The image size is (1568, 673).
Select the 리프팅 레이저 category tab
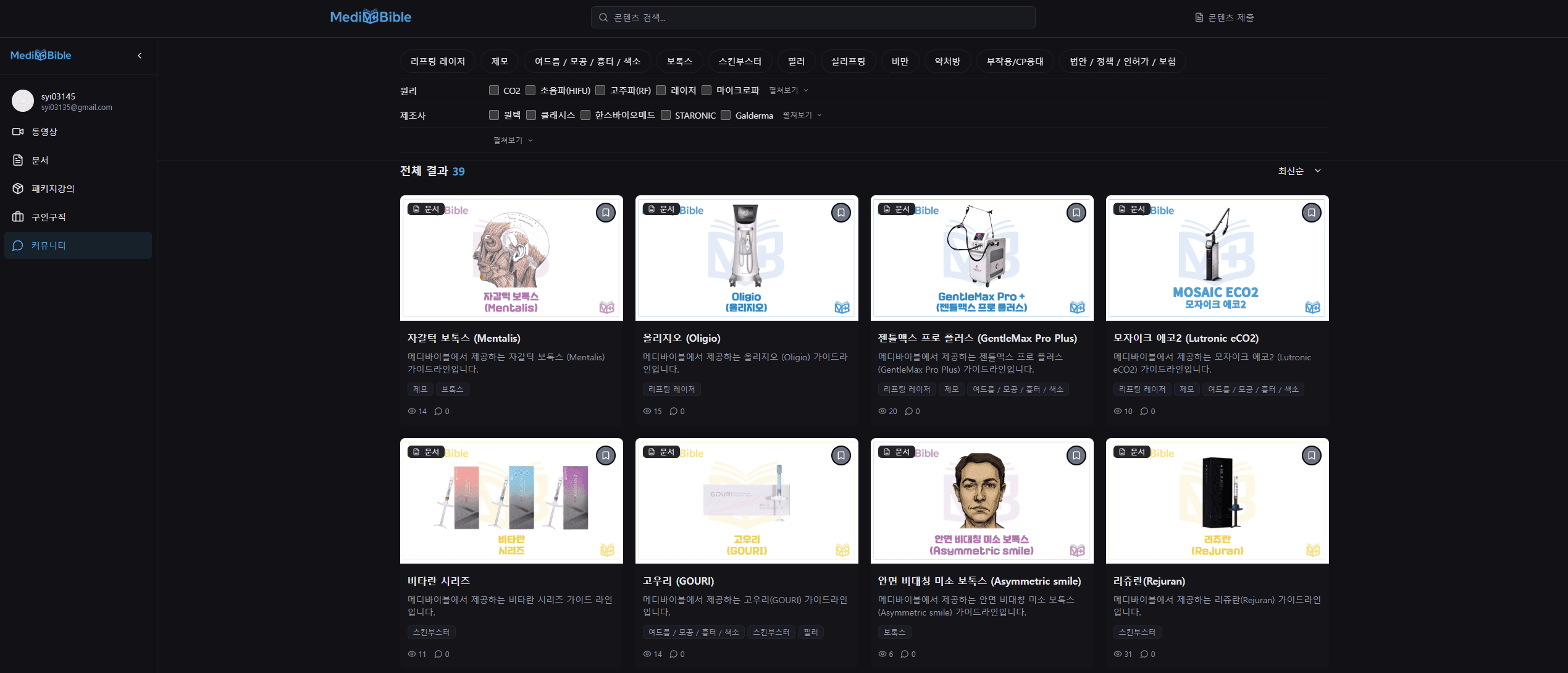pyautogui.click(x=438, y=61)
